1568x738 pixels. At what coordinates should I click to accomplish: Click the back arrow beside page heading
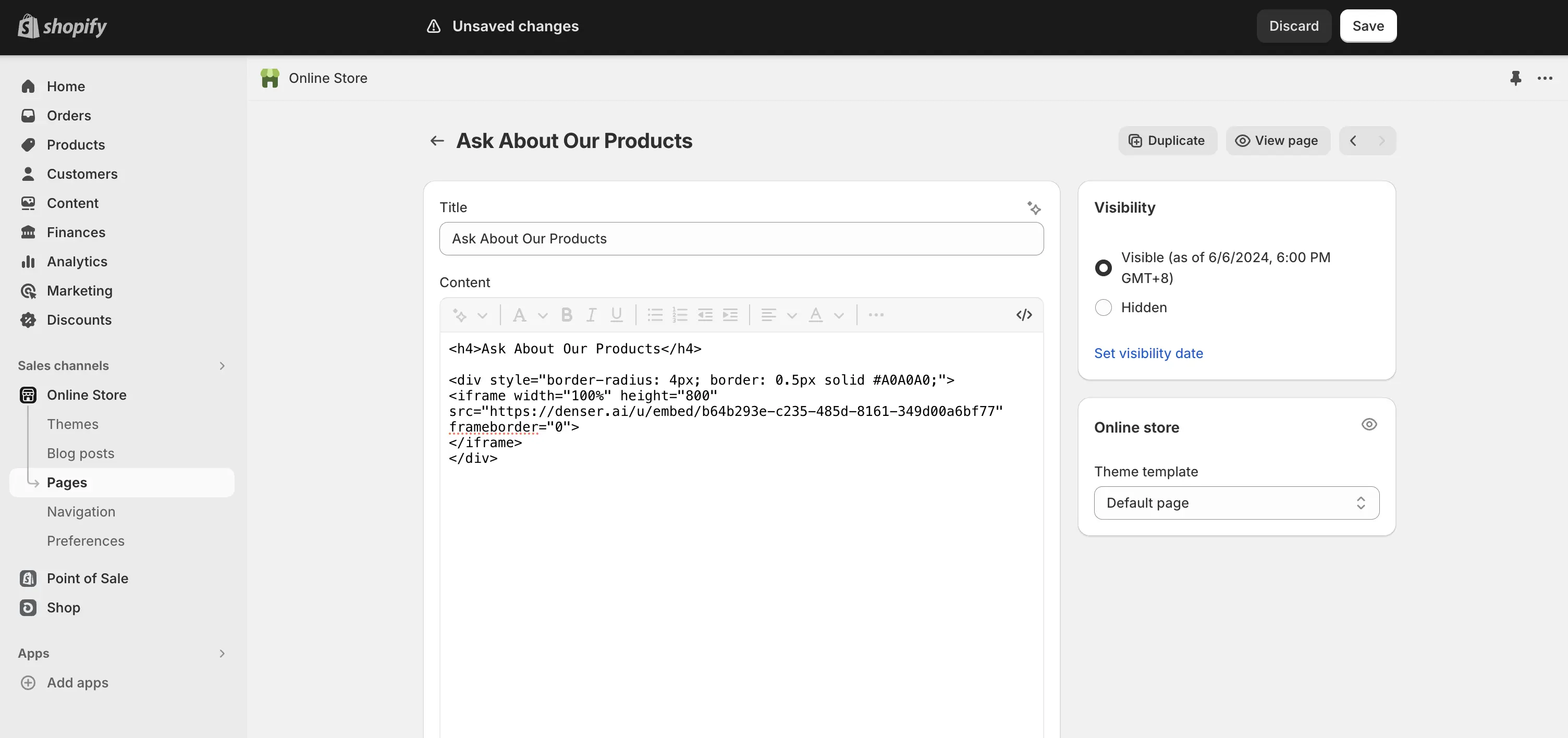coord(436,141)
